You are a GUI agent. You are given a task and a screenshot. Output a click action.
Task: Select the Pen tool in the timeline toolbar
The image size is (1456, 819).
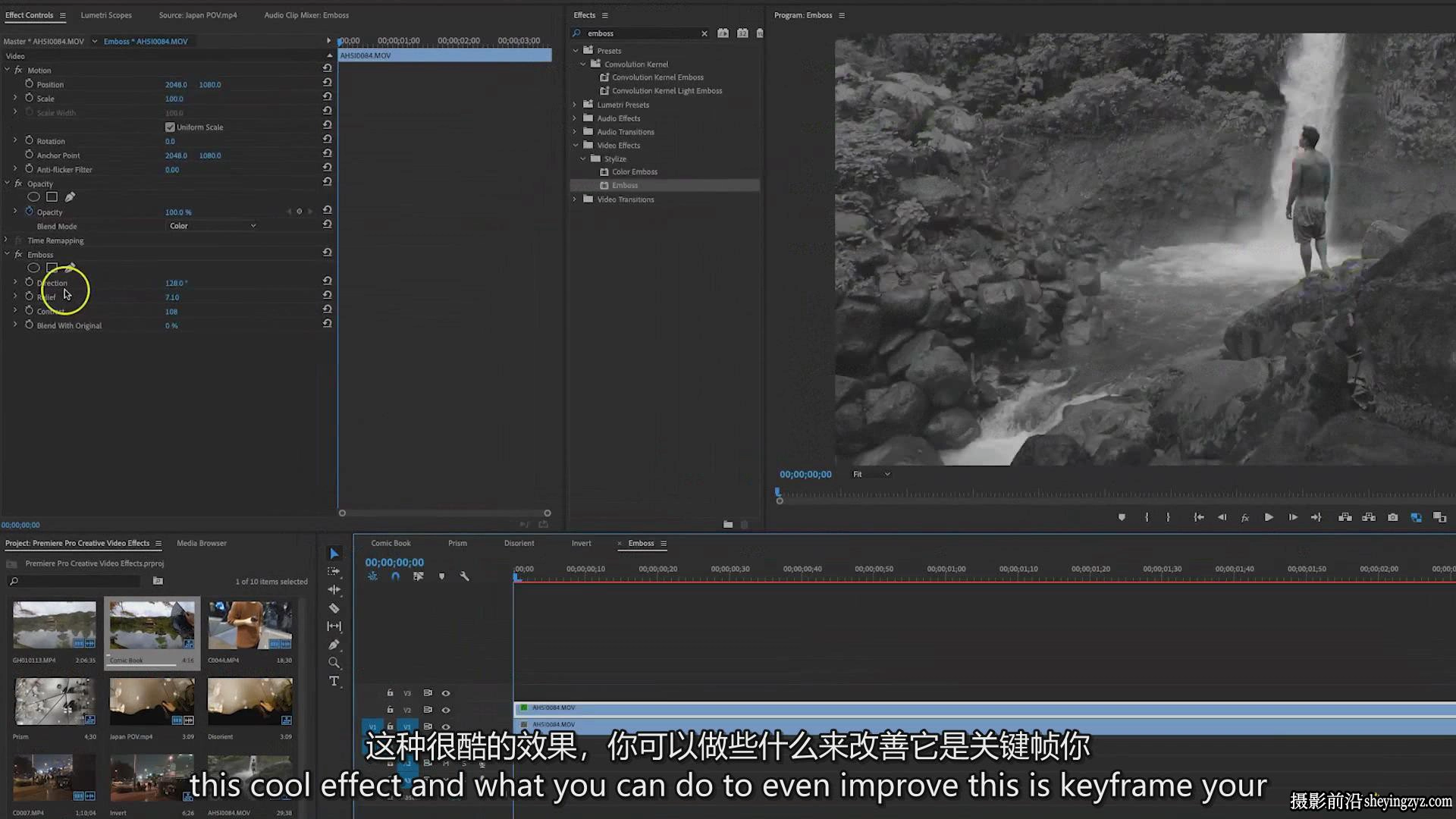coord(334,645)
